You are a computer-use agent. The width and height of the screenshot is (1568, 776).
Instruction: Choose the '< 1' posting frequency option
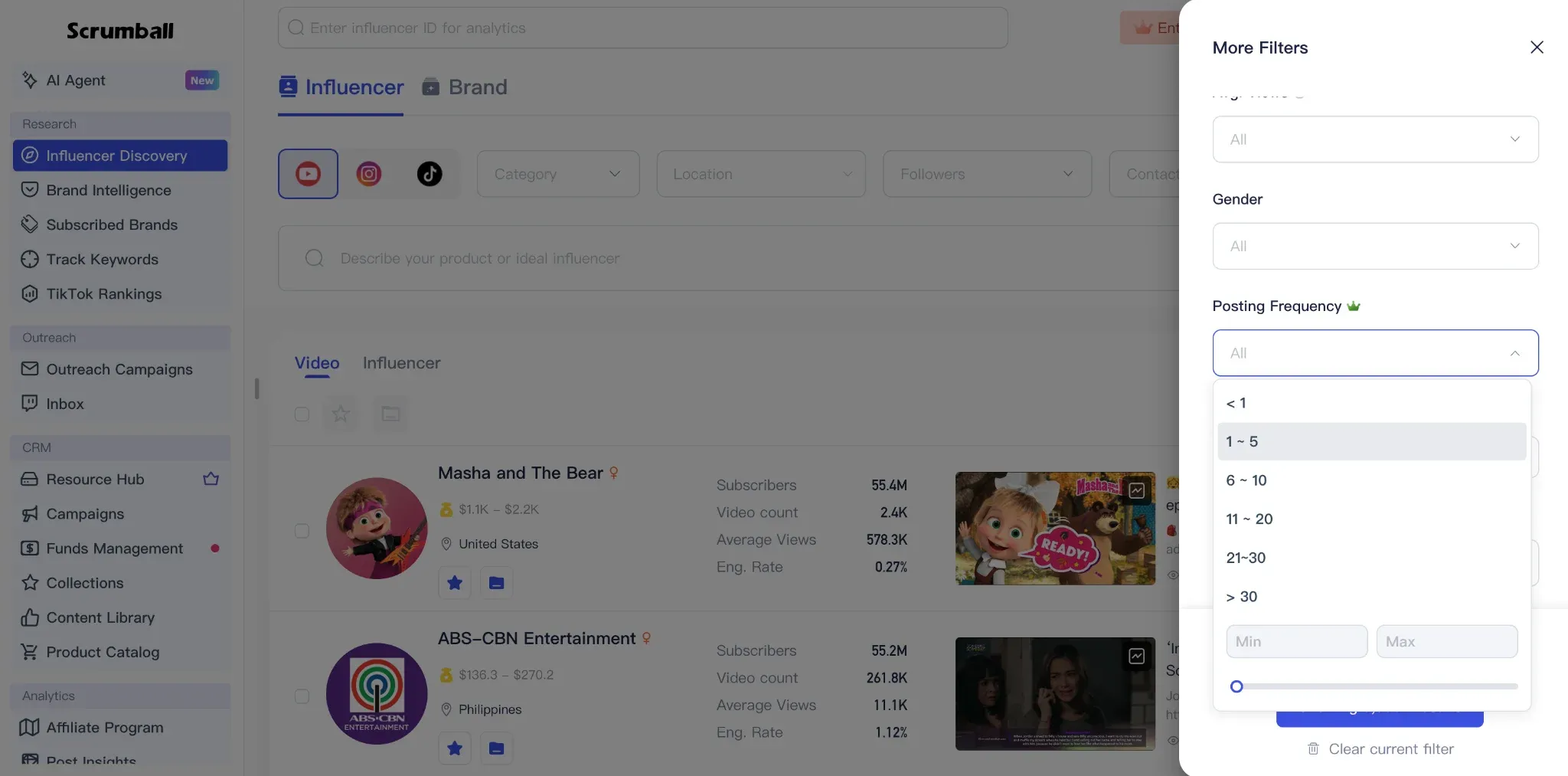click(x=1371, y=403)
